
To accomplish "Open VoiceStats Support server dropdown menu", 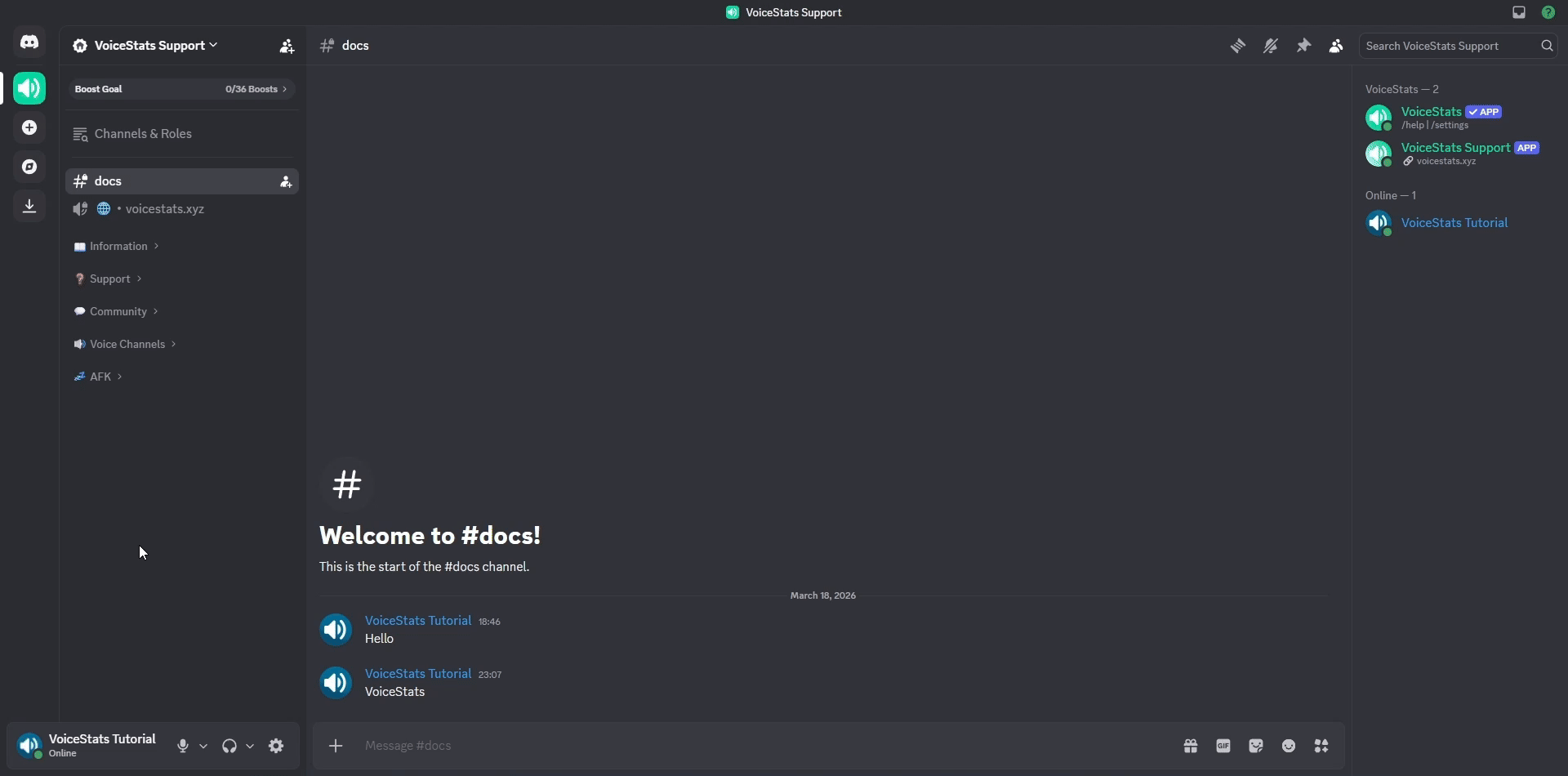I will pyautogui.click(x=147, y=46).
